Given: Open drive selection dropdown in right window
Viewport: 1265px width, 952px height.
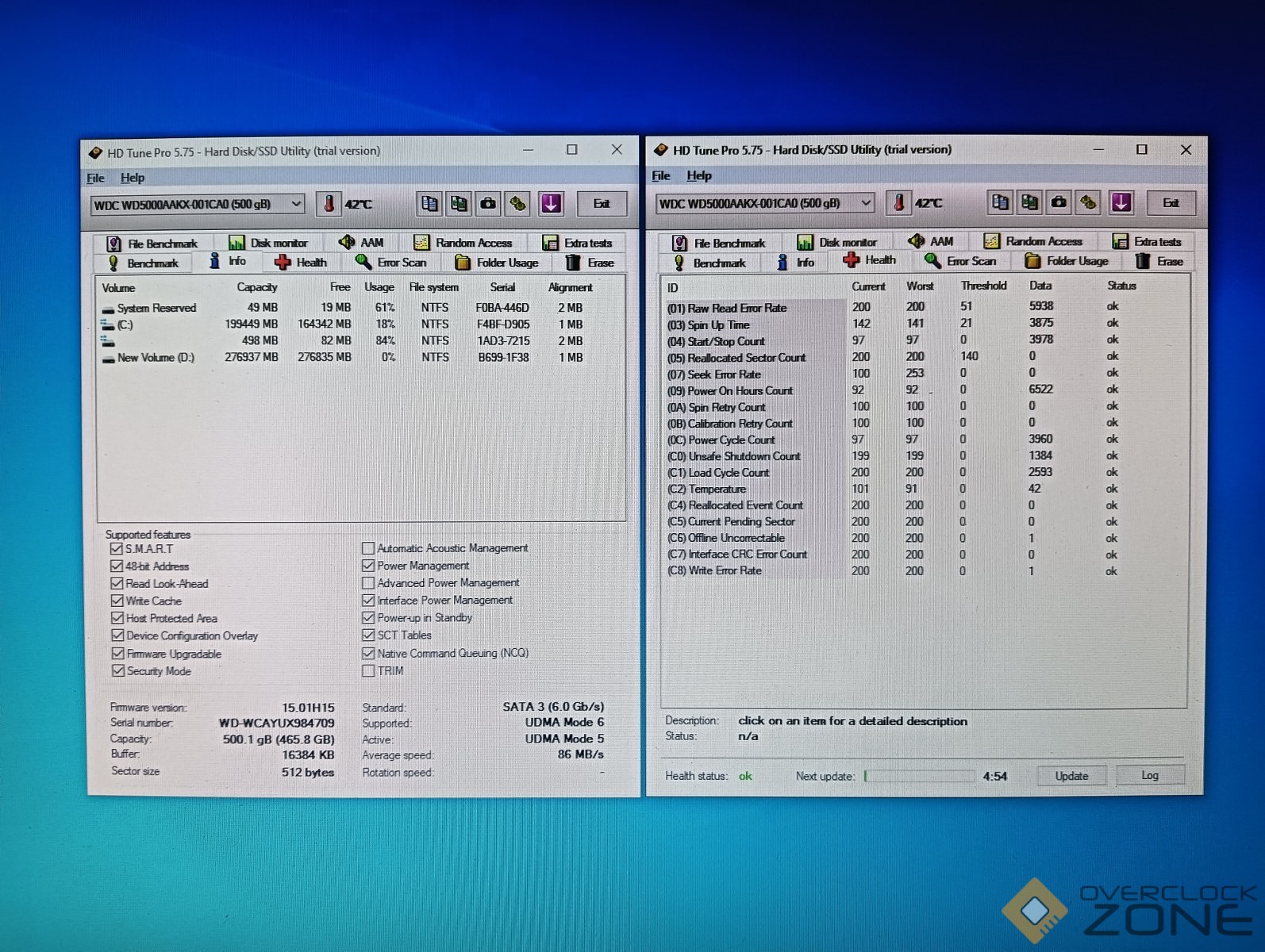Looking at the screenshot, I should click(766, 203).
